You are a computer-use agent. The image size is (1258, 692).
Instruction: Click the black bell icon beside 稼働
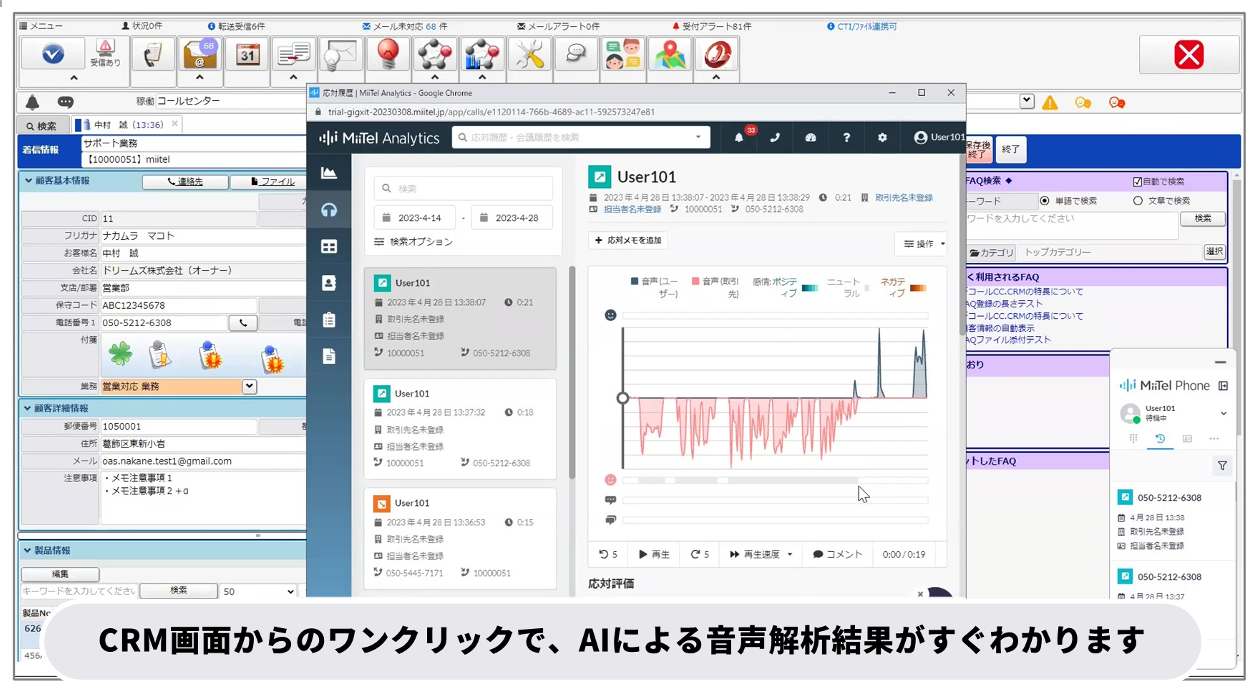pyautogui.click(x=33, y=102)
